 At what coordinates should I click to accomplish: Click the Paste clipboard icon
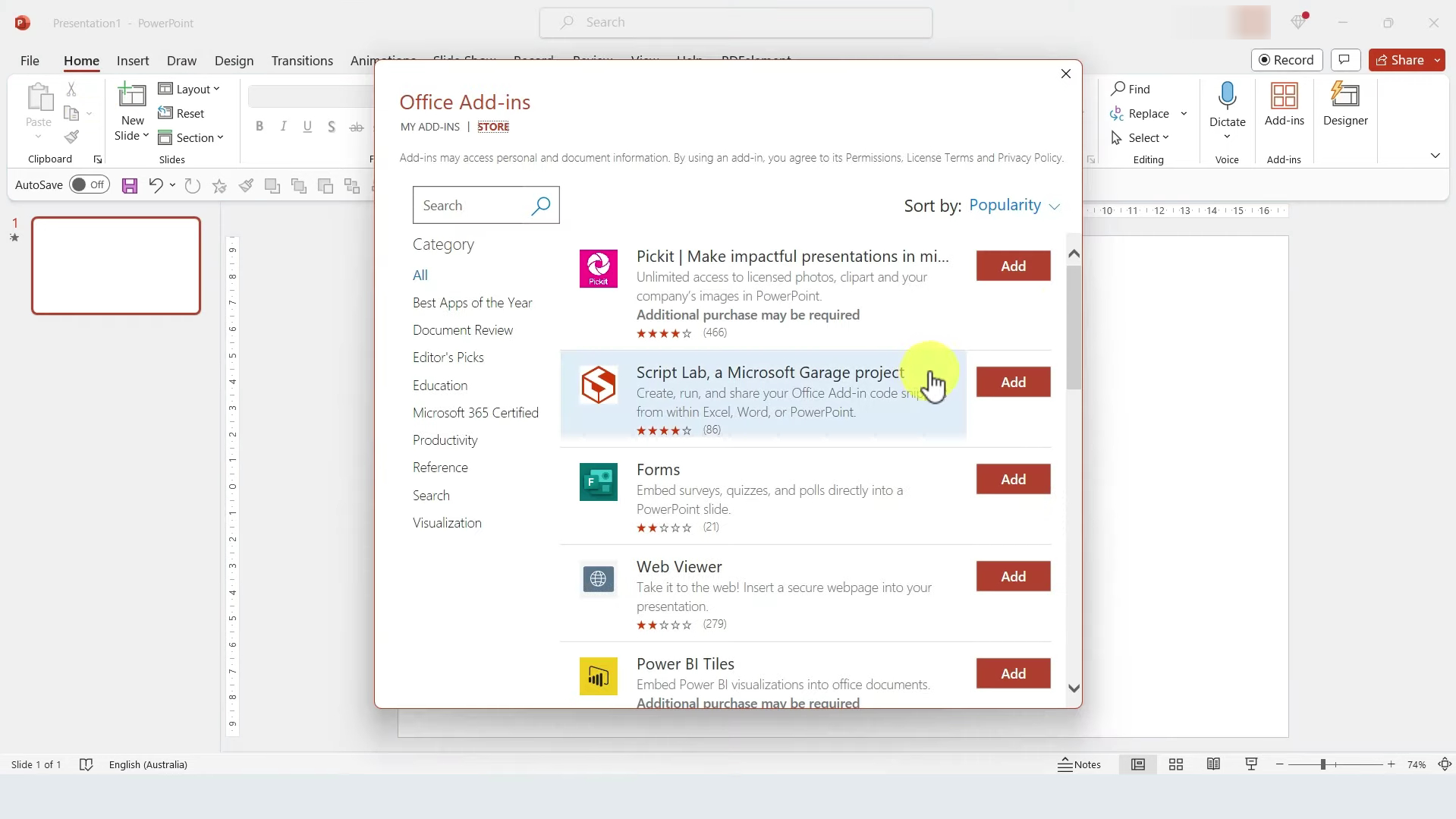coord(39,97)
